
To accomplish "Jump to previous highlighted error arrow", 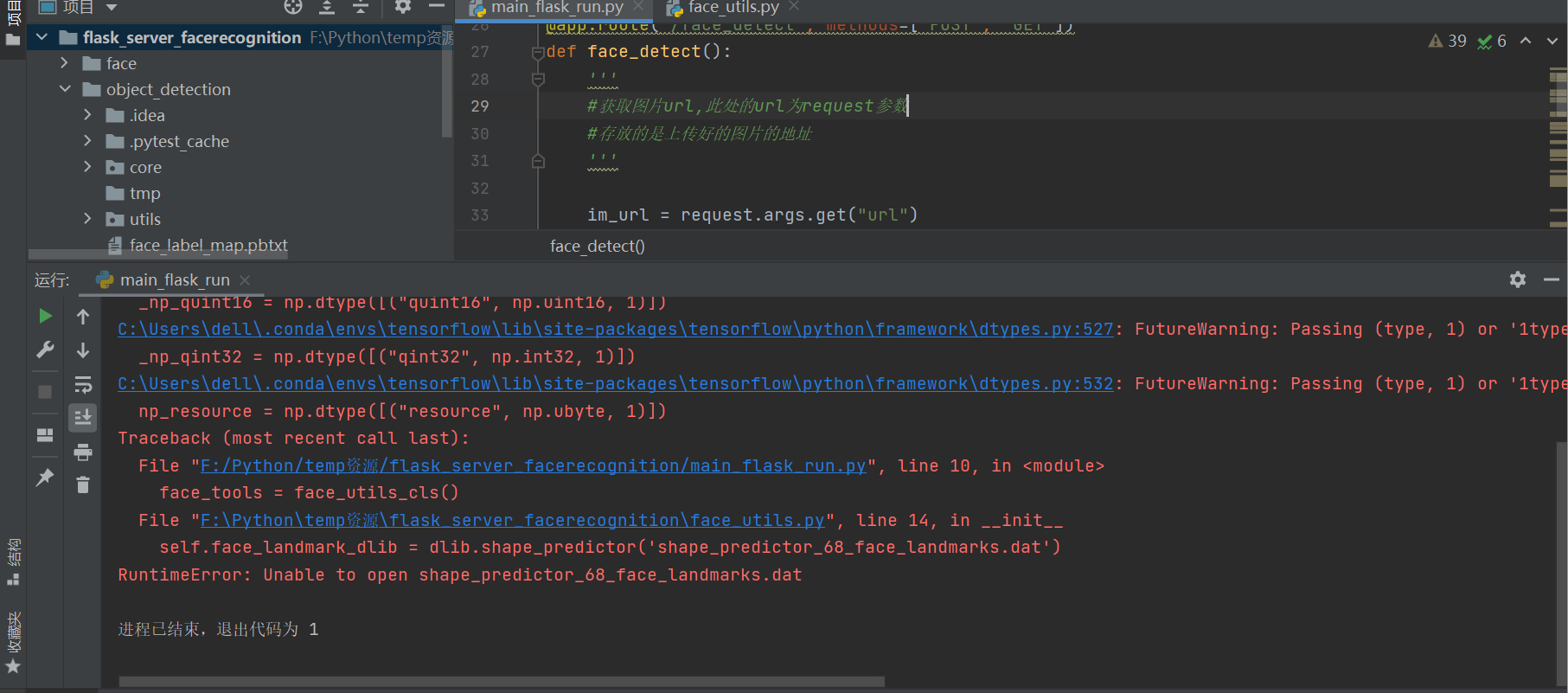I will [x=1526, y=41].
